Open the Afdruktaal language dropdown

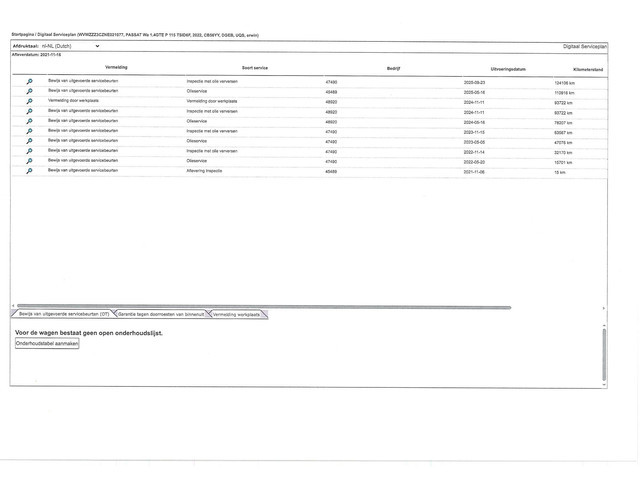(x=70, y=46)
